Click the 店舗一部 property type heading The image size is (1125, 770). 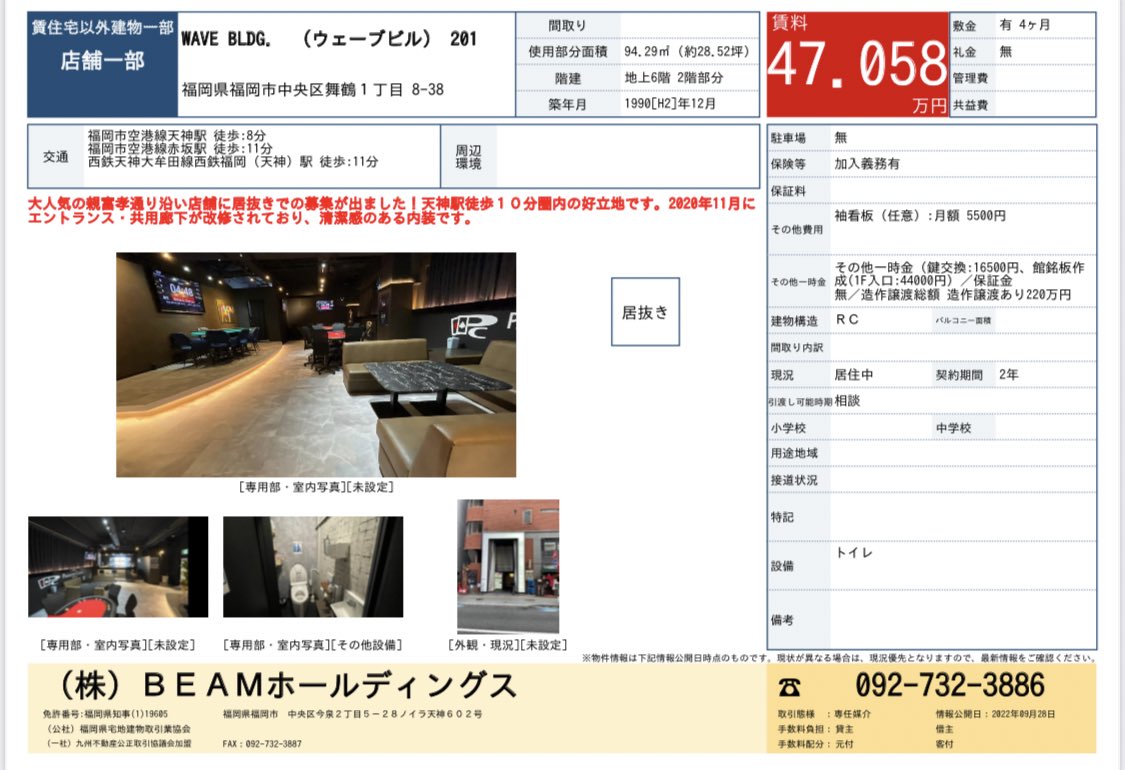(x=103, y=61)
